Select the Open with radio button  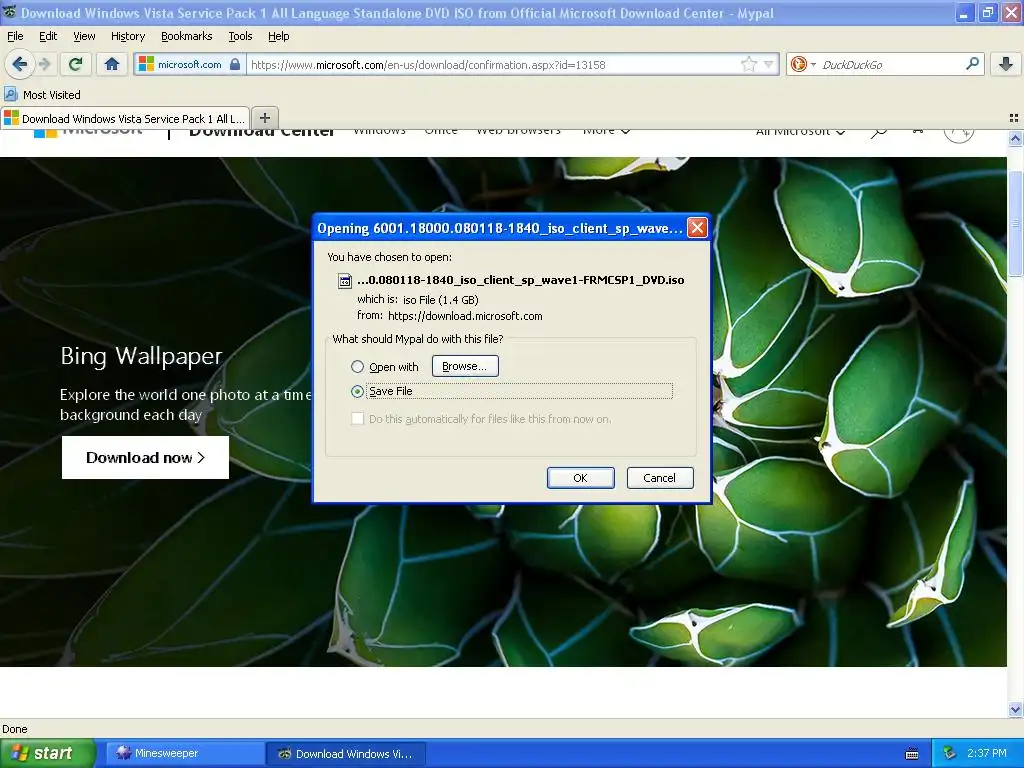coord(357,366)
